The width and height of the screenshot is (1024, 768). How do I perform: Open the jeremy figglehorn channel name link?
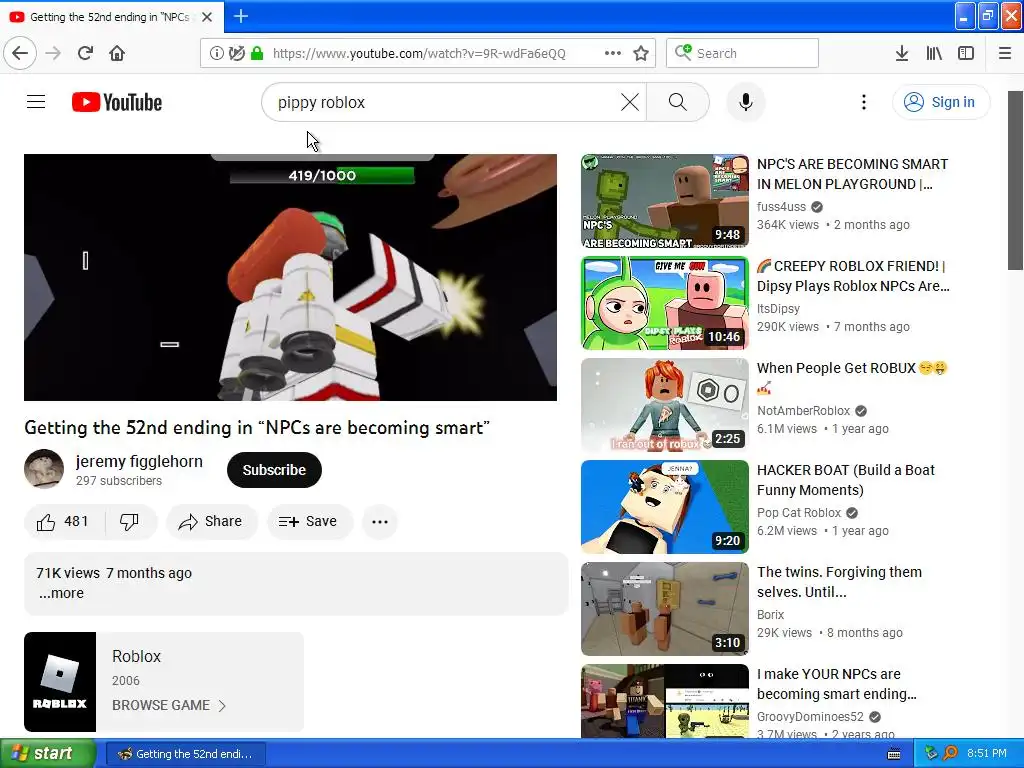tap(139, 461)
